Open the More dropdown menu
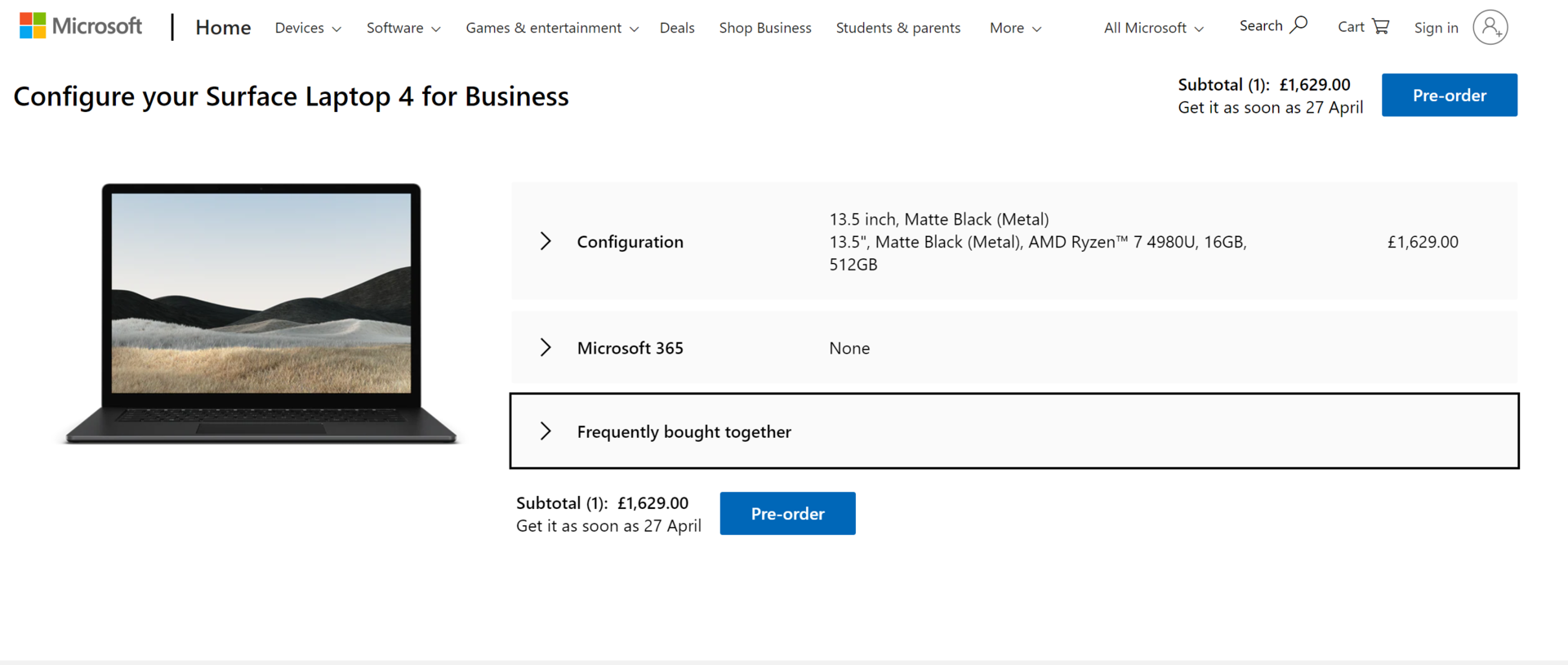Screen dimensions: 1568x665 point(1015,28)
